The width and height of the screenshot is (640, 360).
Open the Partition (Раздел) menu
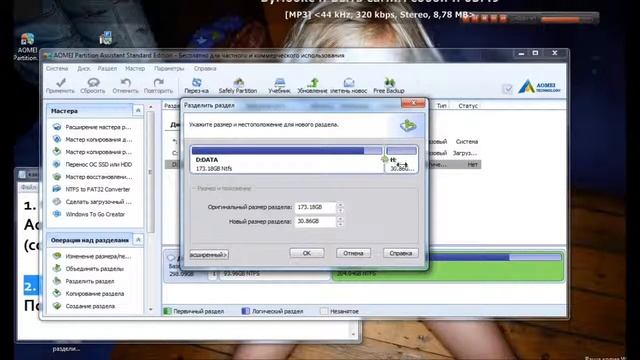(107, 69)
